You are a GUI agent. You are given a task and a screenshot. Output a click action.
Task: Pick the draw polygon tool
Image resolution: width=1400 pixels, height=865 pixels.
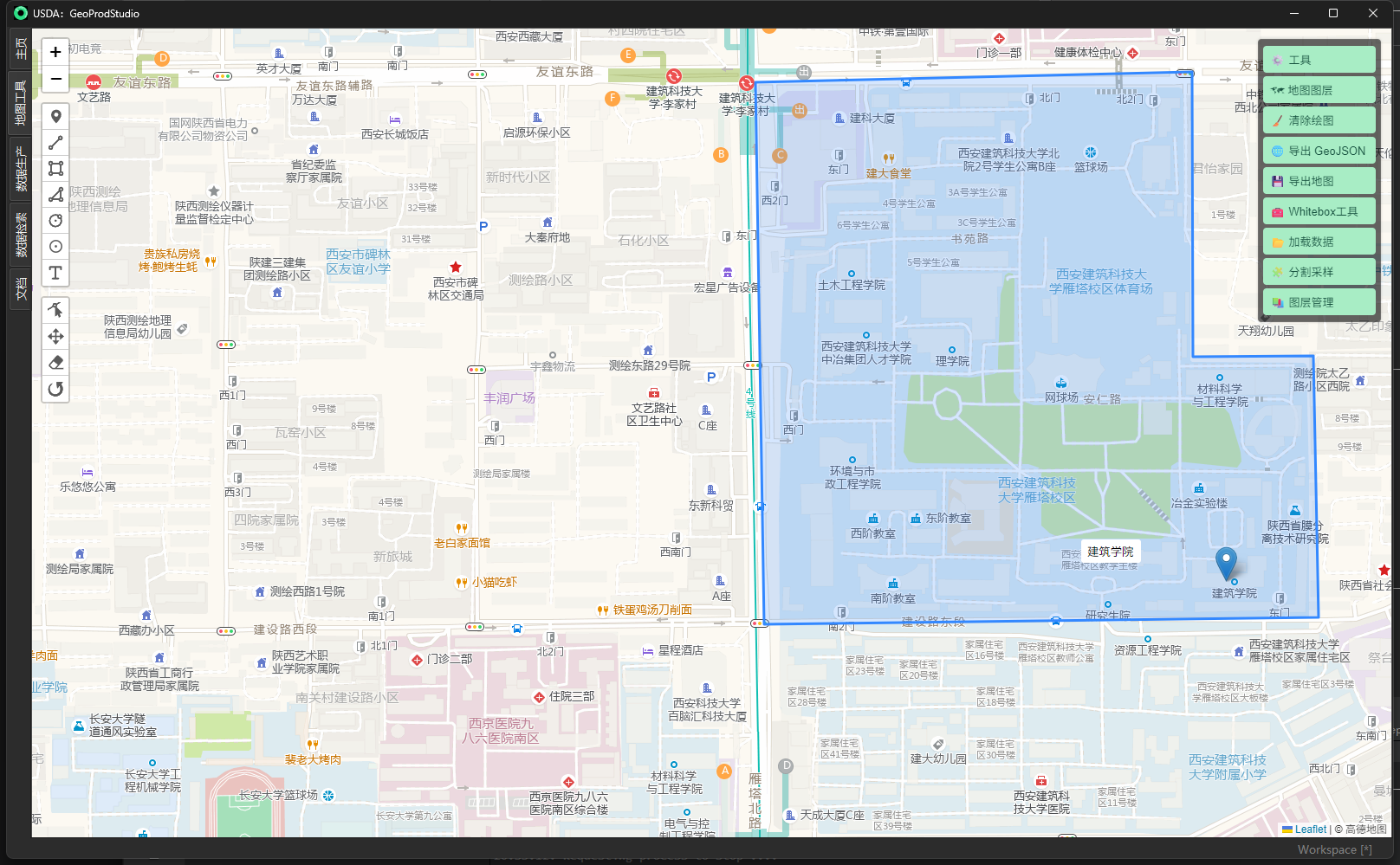tap(55, 195)
